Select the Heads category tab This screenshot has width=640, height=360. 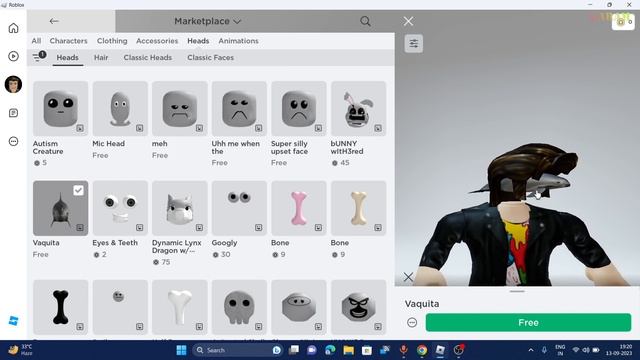198,41
